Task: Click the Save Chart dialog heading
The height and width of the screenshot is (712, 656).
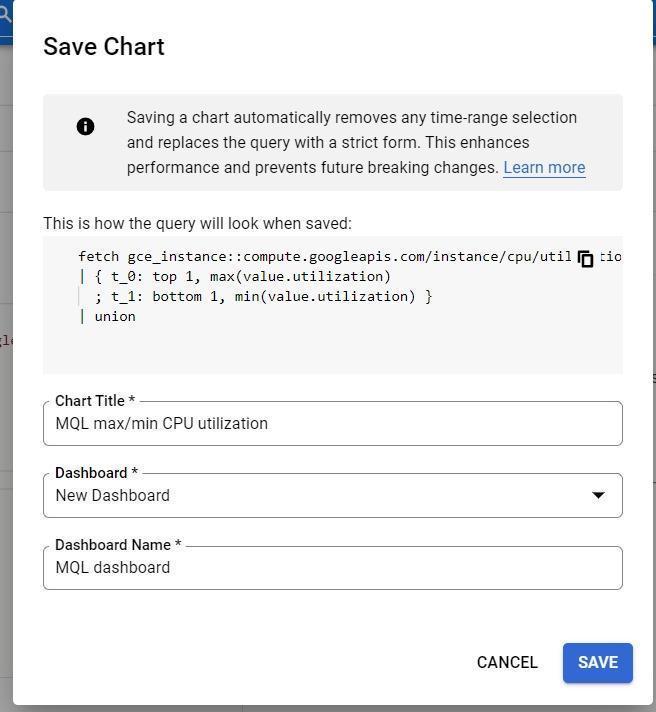Action: click(x=104, y=47)
